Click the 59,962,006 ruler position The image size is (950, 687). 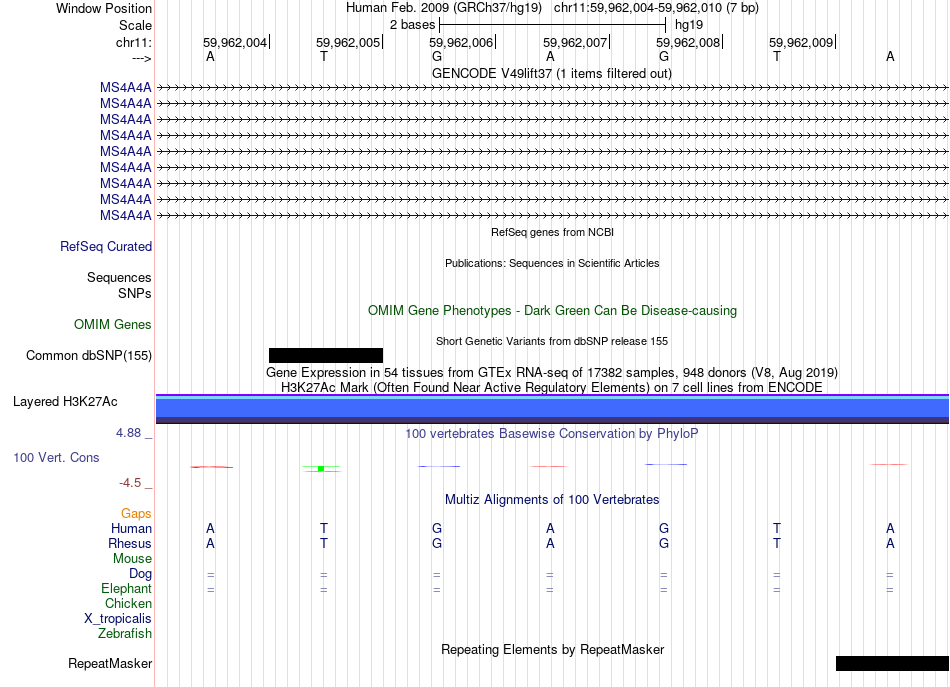click(461, 42)
